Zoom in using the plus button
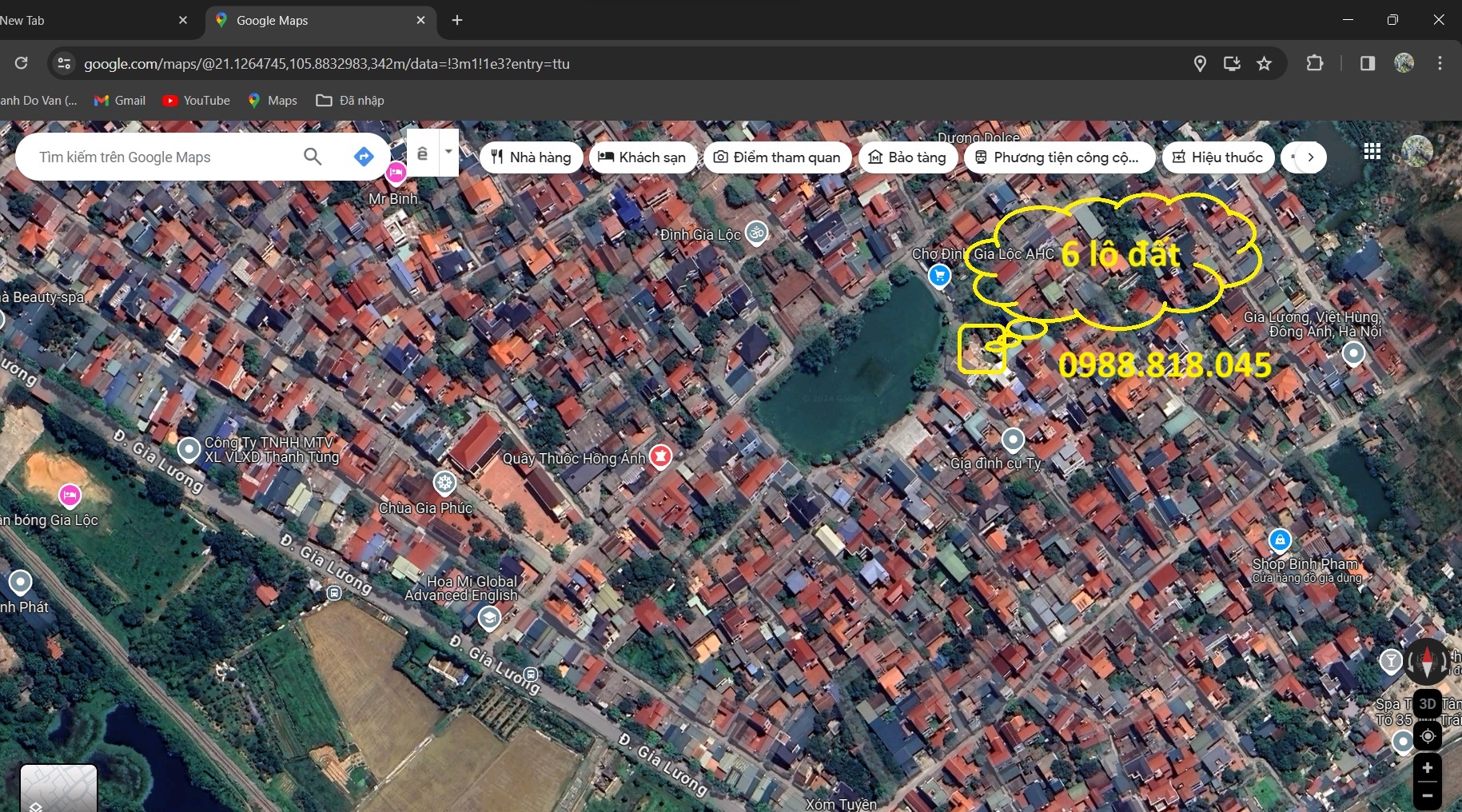 tap(1427, 768)
